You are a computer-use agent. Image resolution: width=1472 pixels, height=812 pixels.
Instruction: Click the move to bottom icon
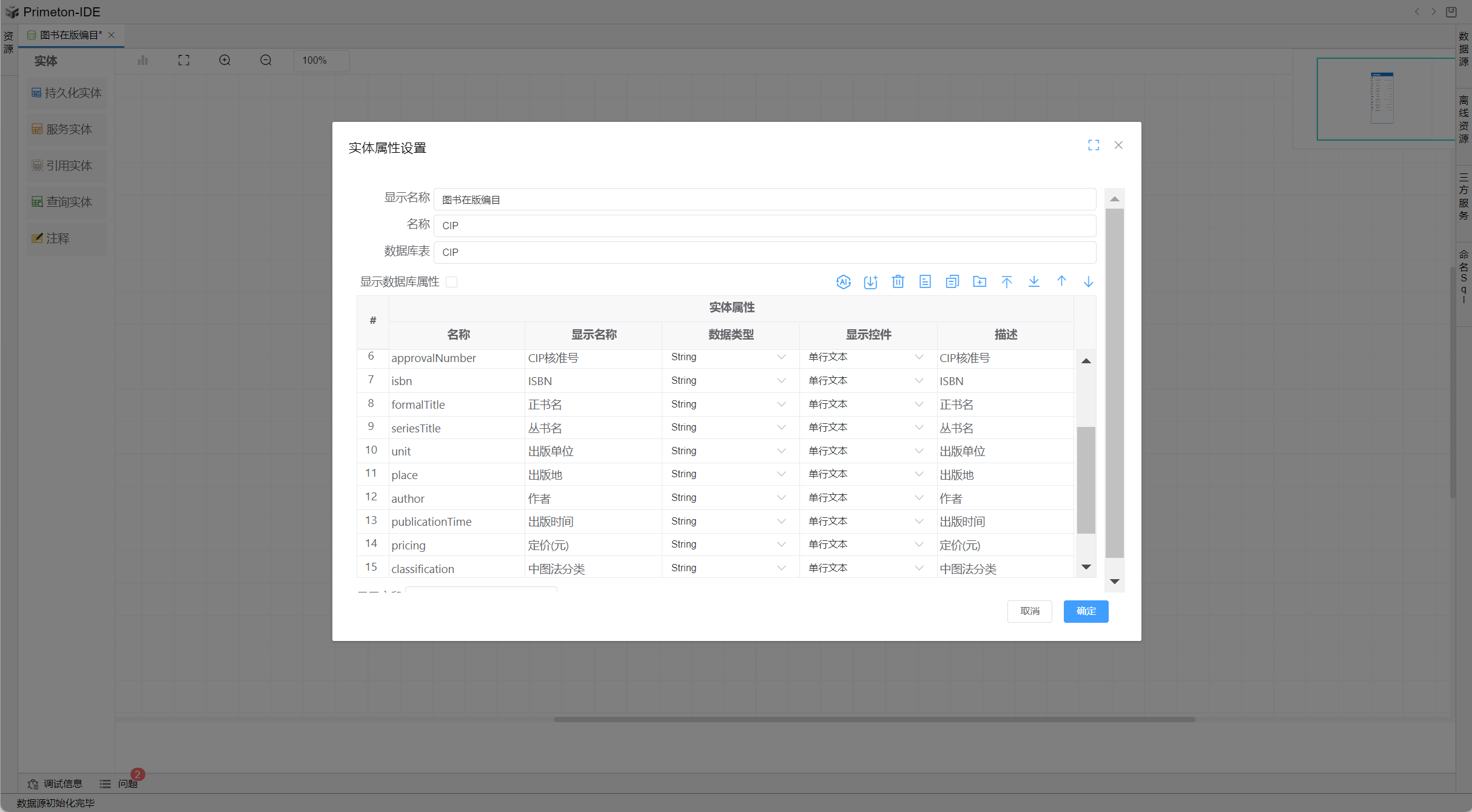(x=1033, y=281)
